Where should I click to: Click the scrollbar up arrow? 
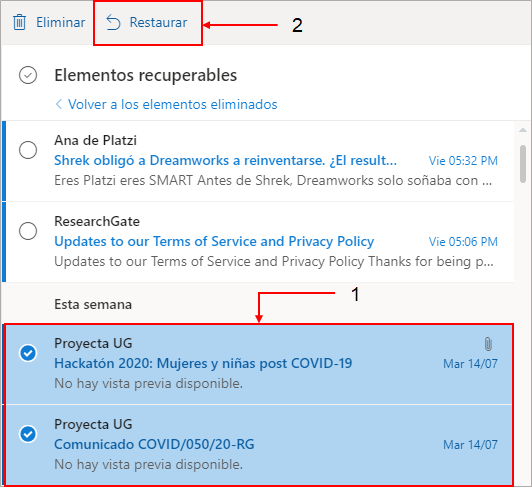tap(523, 130)
